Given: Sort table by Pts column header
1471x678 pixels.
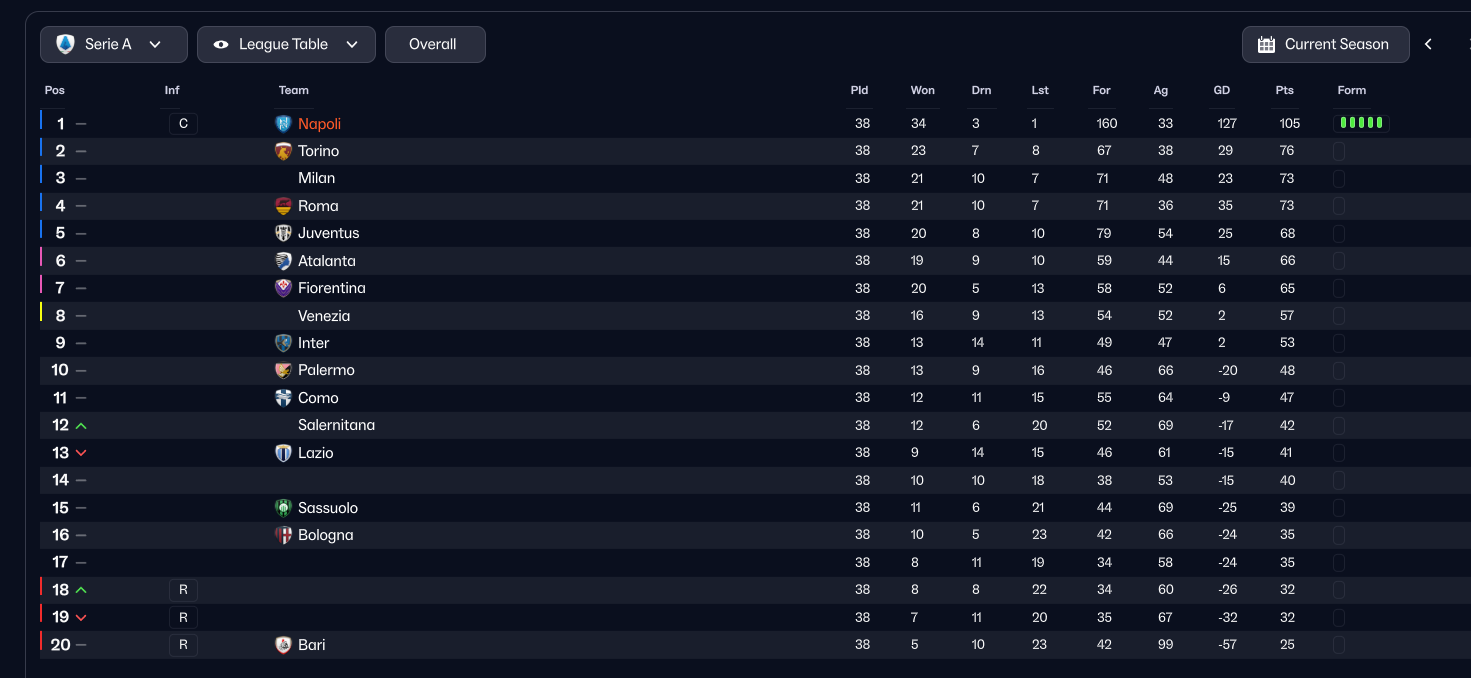Looking at the screenshot, I should pos(1284,90).
